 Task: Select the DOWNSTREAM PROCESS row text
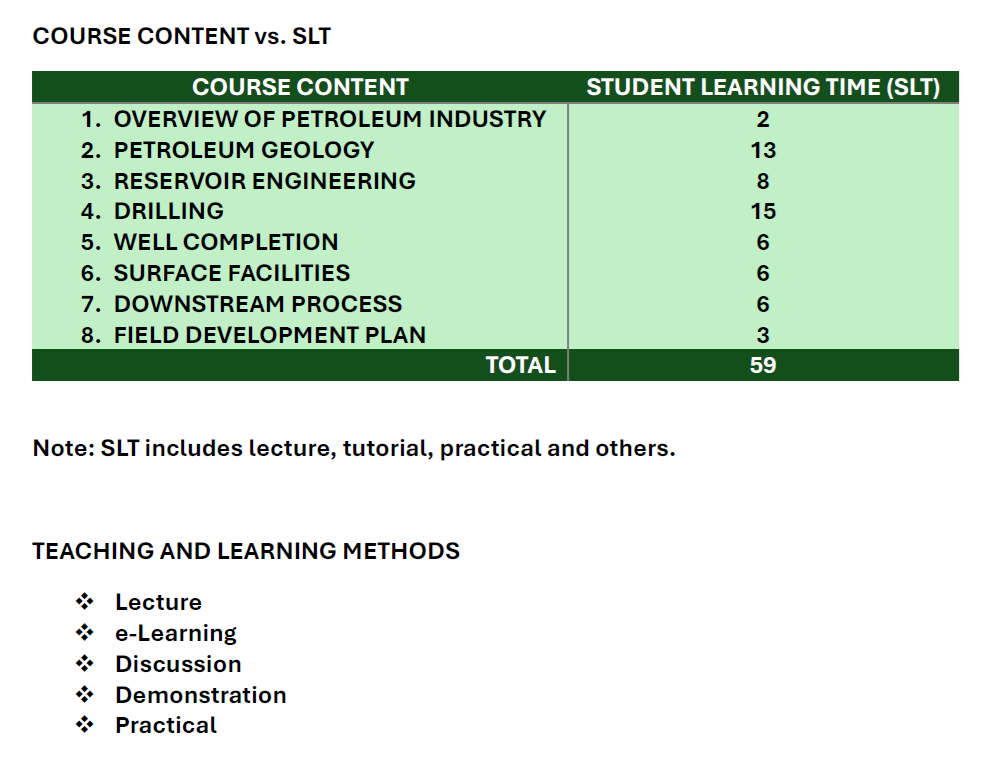coord(257,304)
